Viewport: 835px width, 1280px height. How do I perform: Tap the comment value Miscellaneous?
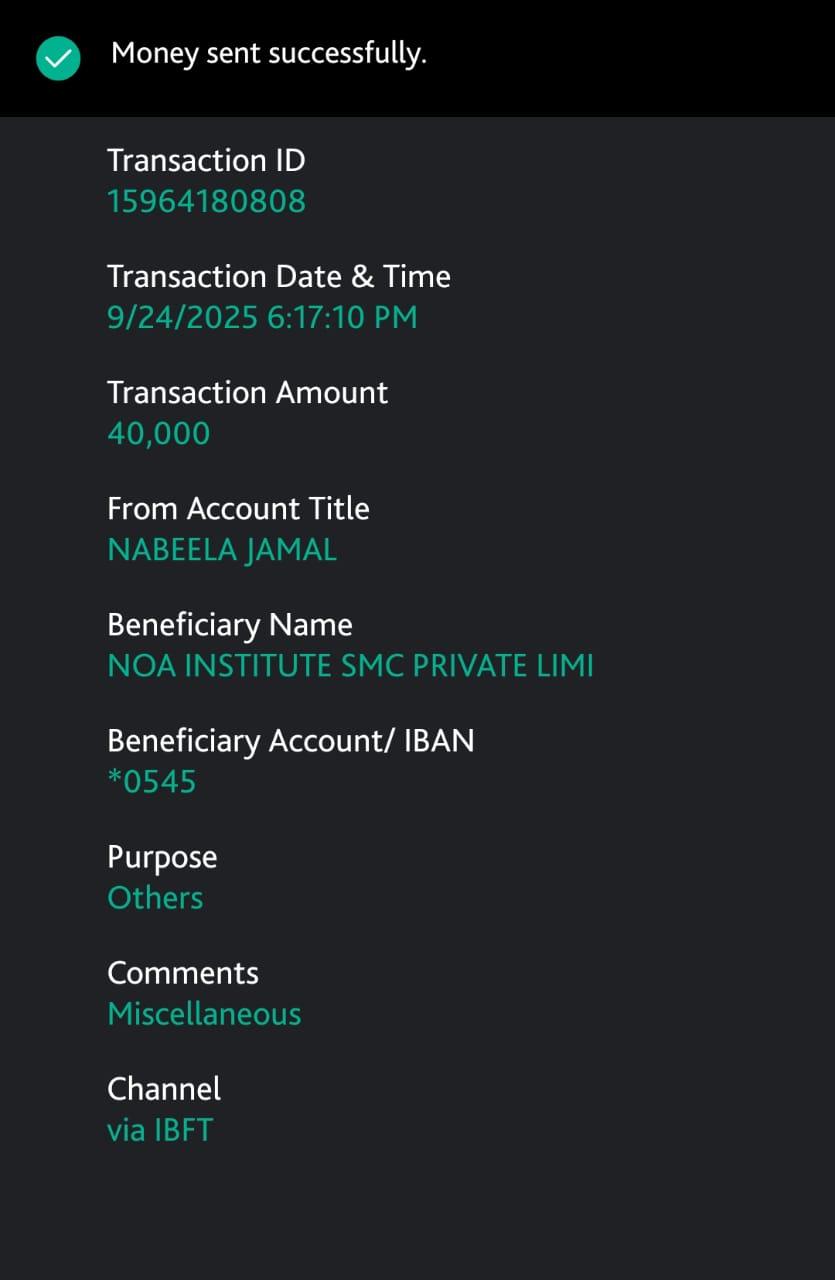[204, 1014]
